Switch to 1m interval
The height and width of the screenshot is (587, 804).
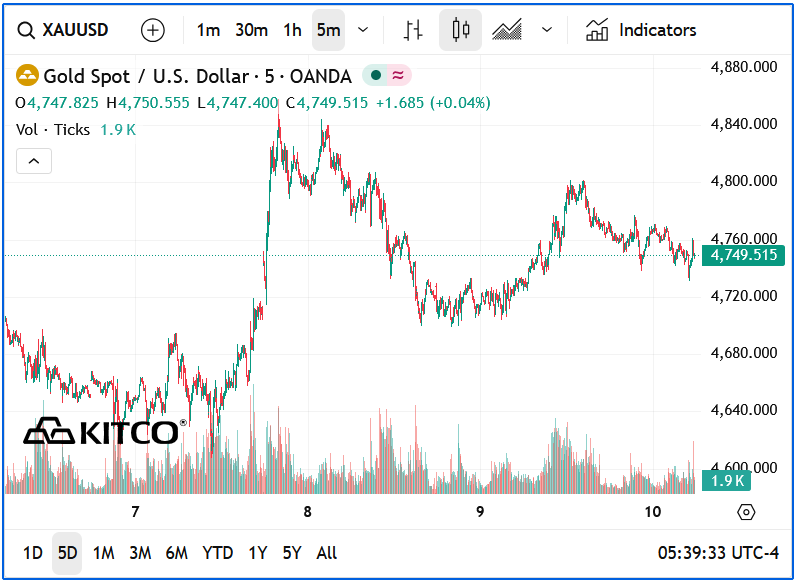pos(208,30)
